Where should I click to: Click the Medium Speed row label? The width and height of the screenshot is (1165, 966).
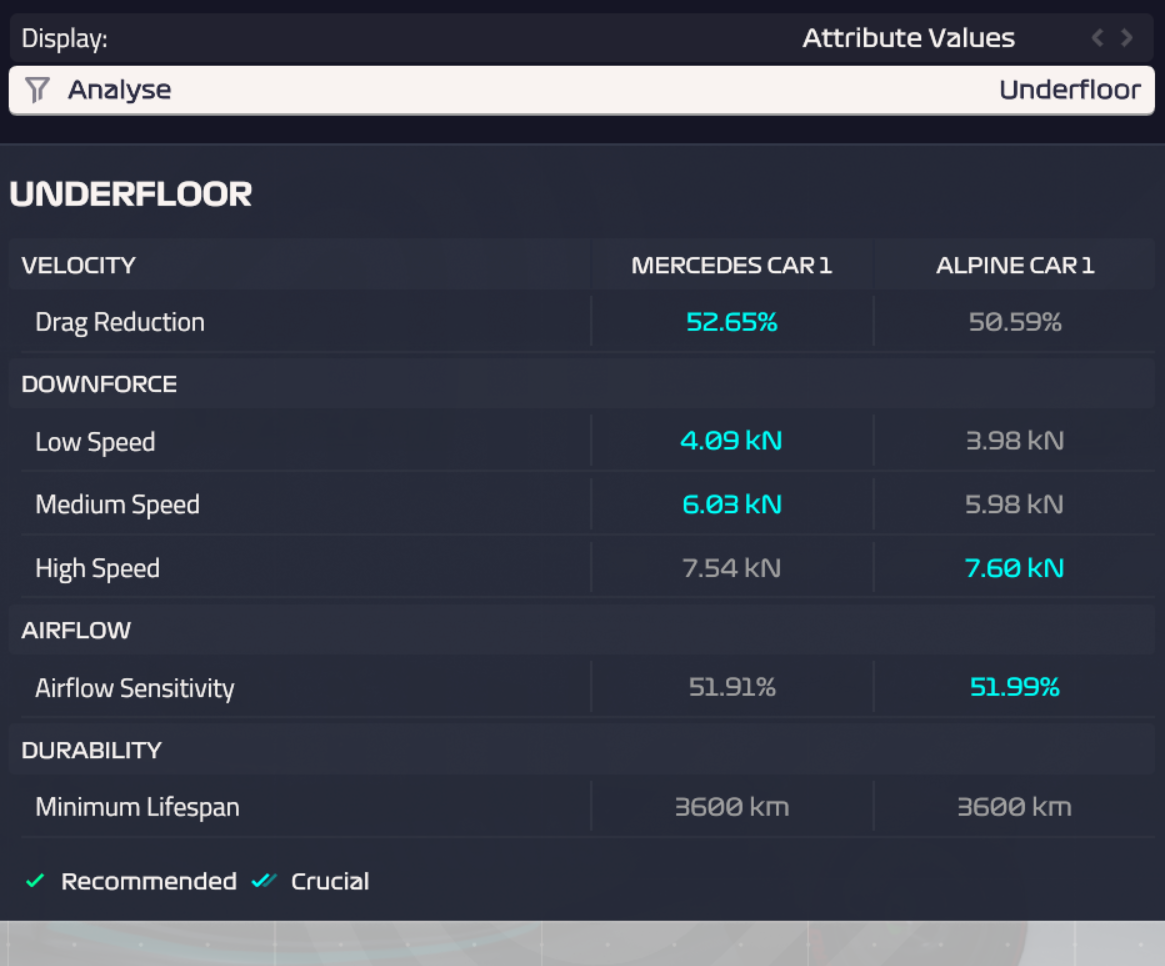tap(117, 505)
